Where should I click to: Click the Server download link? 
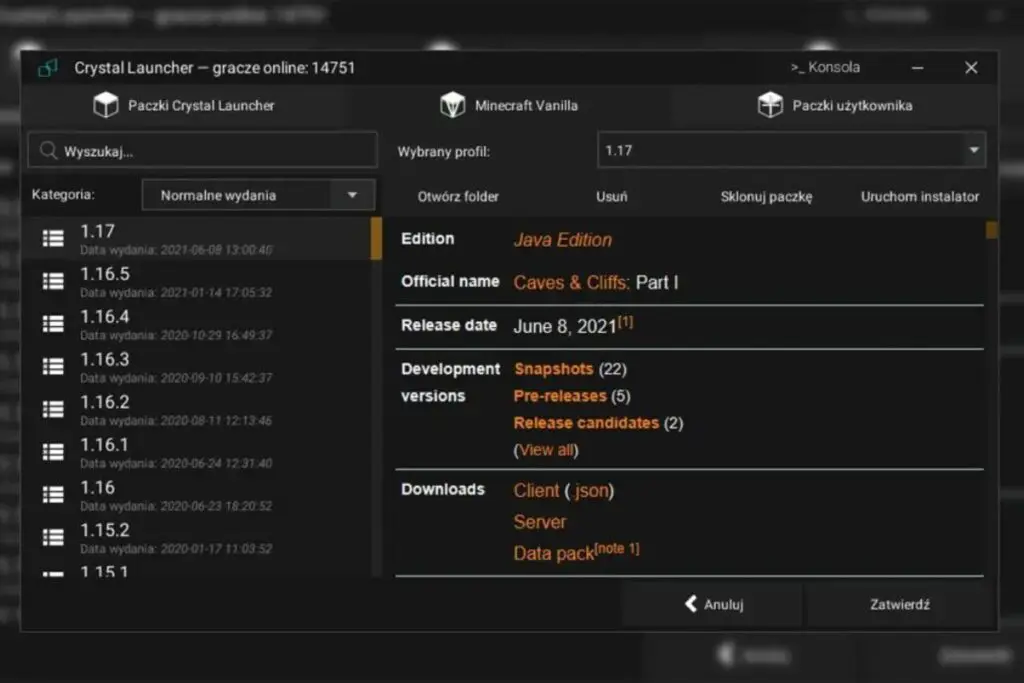tap(539, 522)
